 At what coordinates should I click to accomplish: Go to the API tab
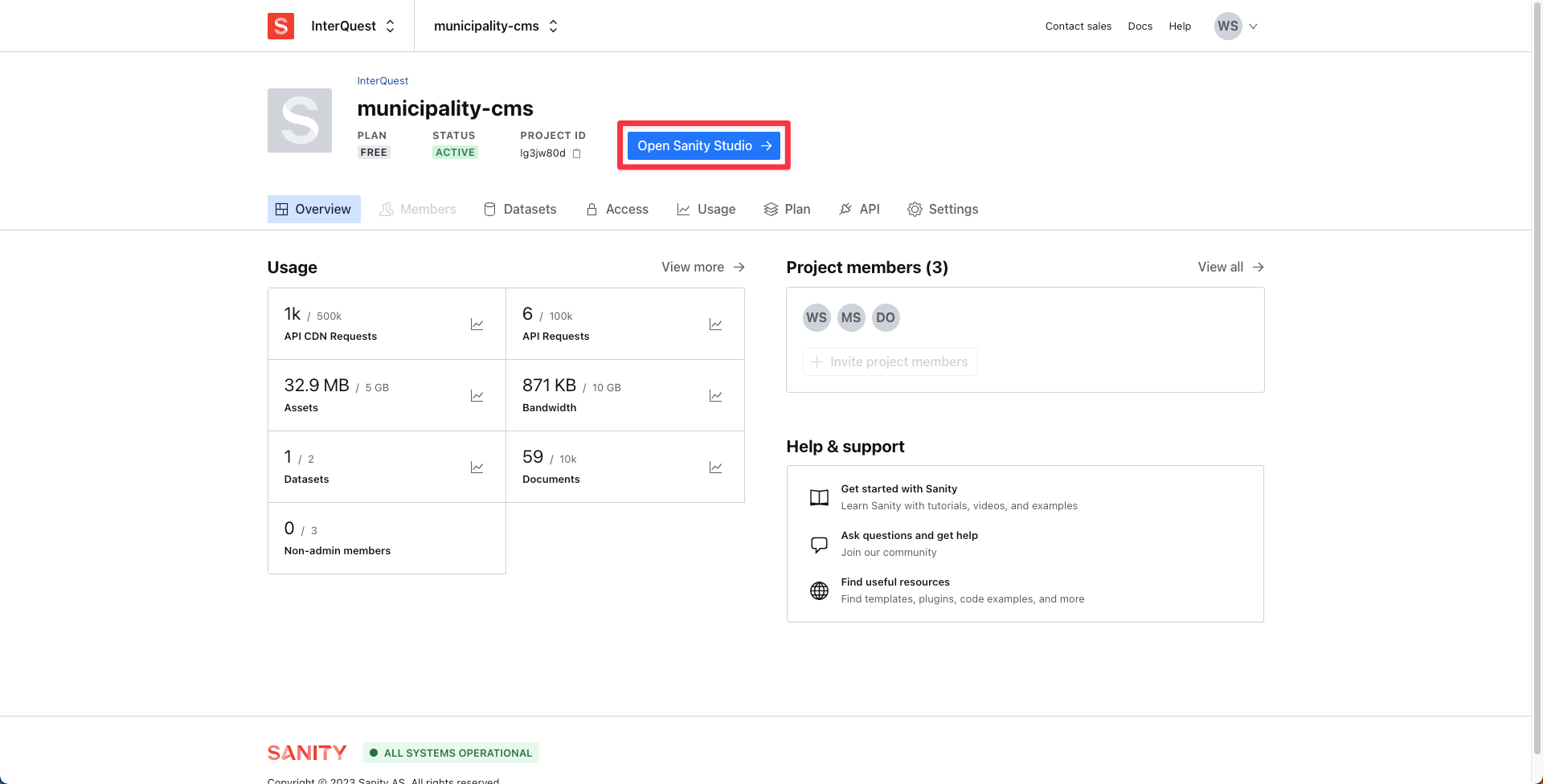tap(859, 209)
